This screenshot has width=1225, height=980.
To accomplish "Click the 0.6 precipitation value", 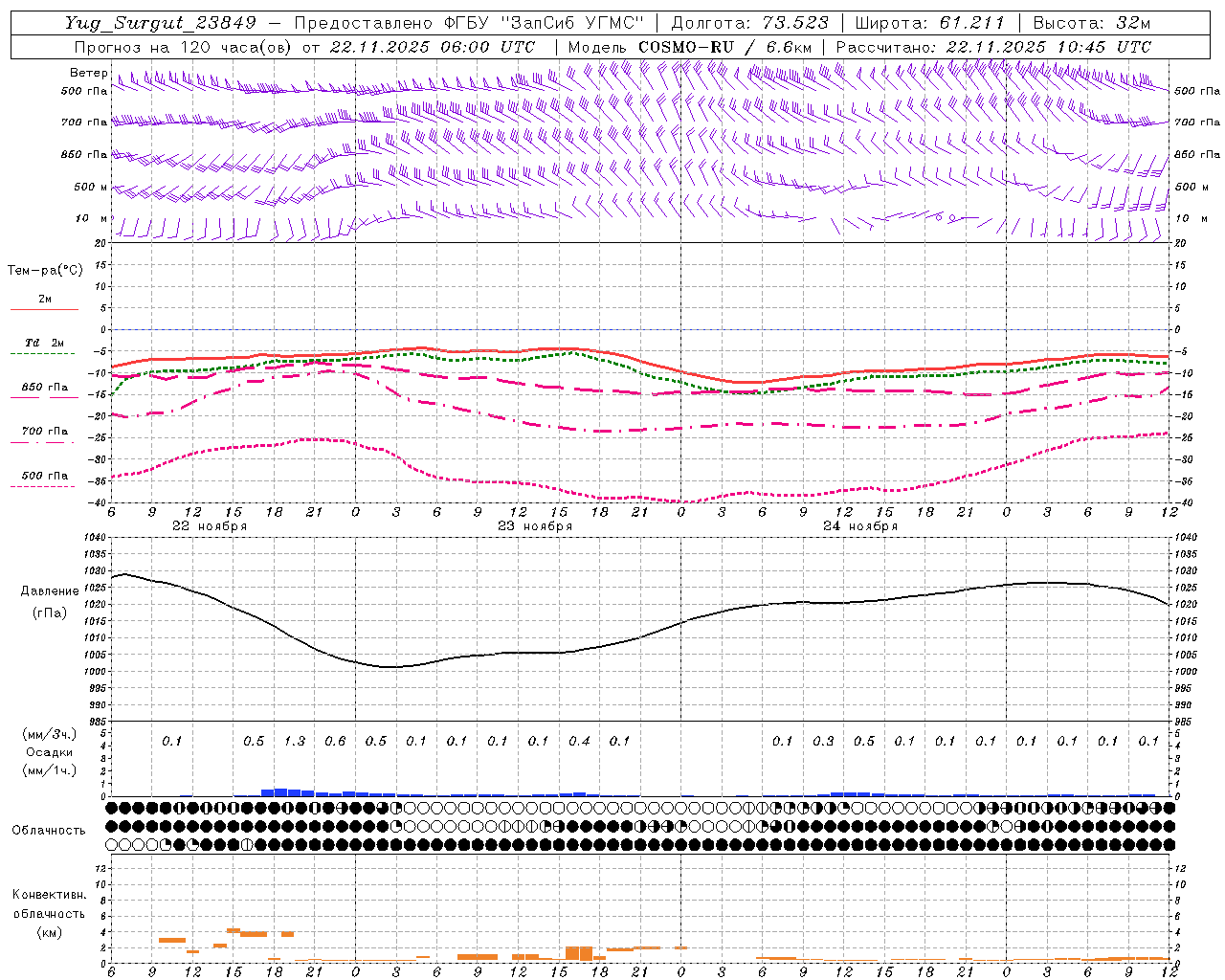I will point(335,741).
